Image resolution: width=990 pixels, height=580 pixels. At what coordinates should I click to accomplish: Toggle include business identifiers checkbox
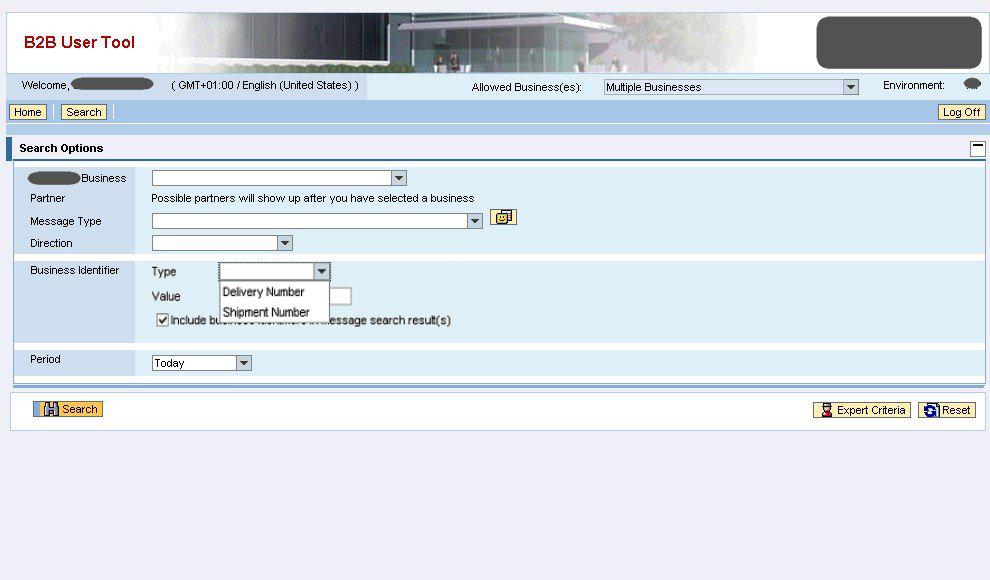[163, 320]
